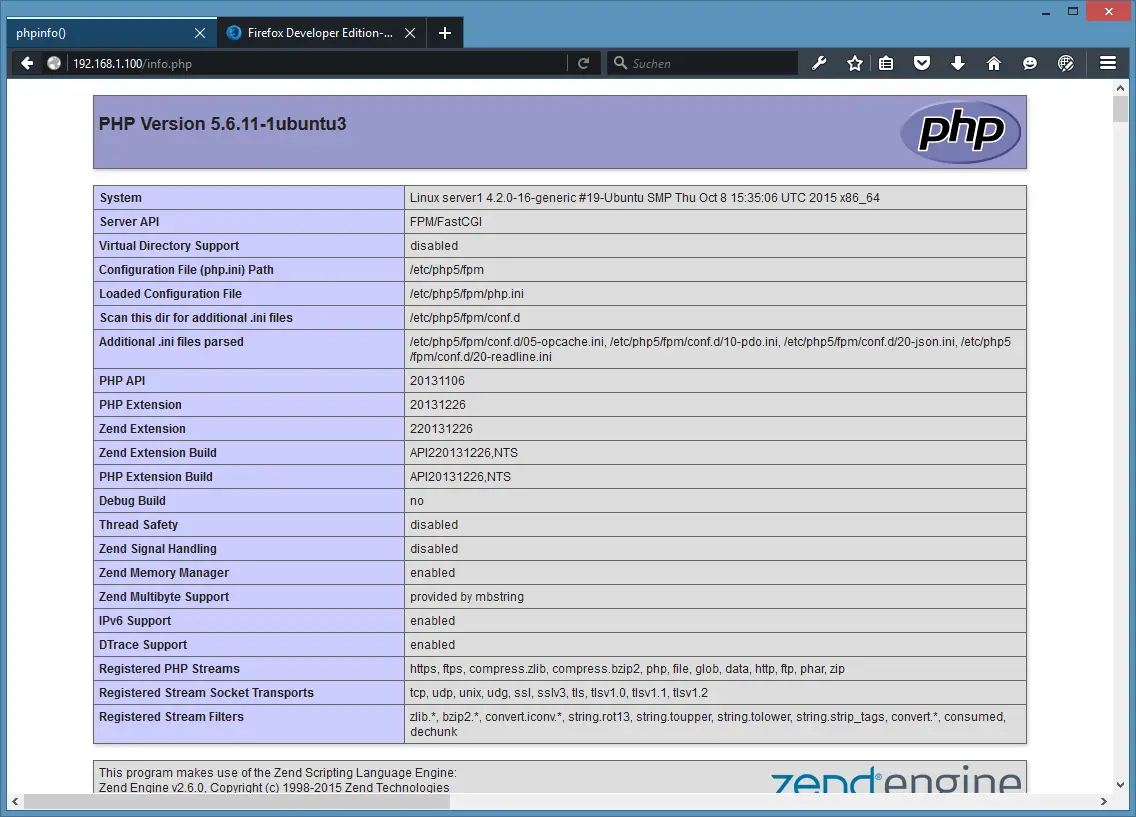Click the WebIDE globe icon
This screenshot has height=817, width=1136.
point(1066,64)
